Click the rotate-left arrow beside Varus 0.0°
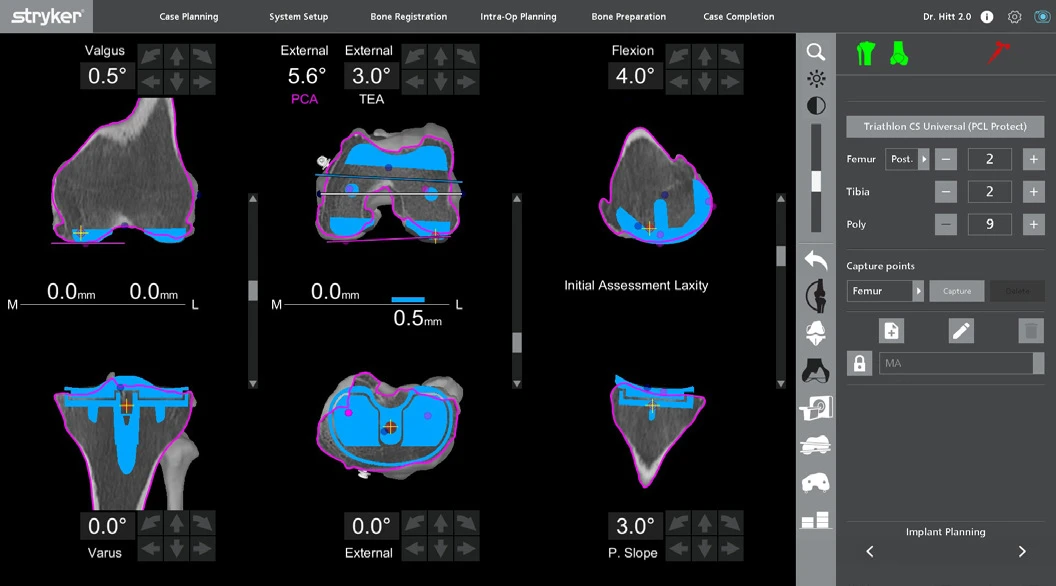Viewport: 1056px width, 586px height. pyautogui.click(x=151, y=523)
